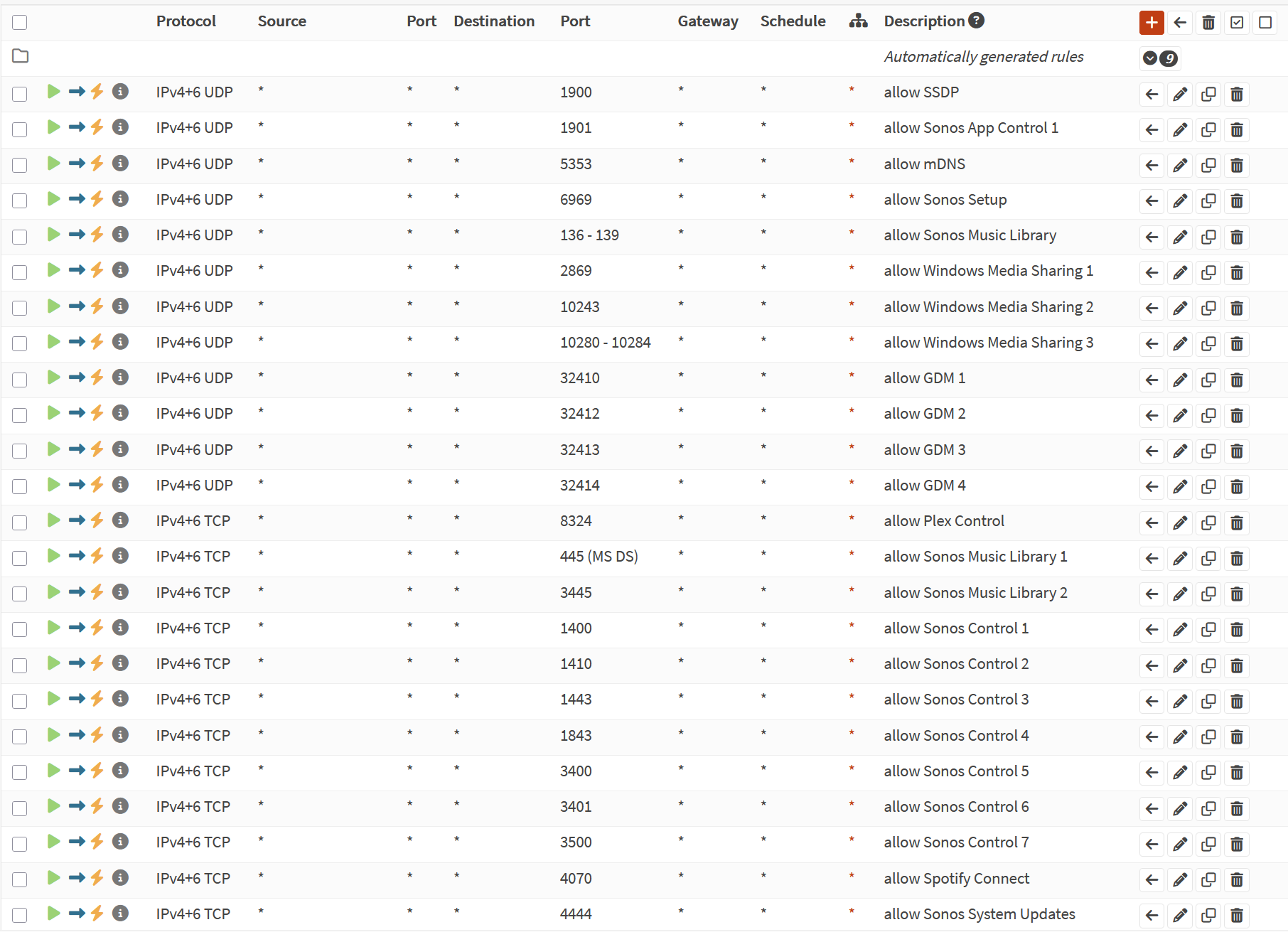Click the Source column header
1288x932 pixels.
coord(282,21)
